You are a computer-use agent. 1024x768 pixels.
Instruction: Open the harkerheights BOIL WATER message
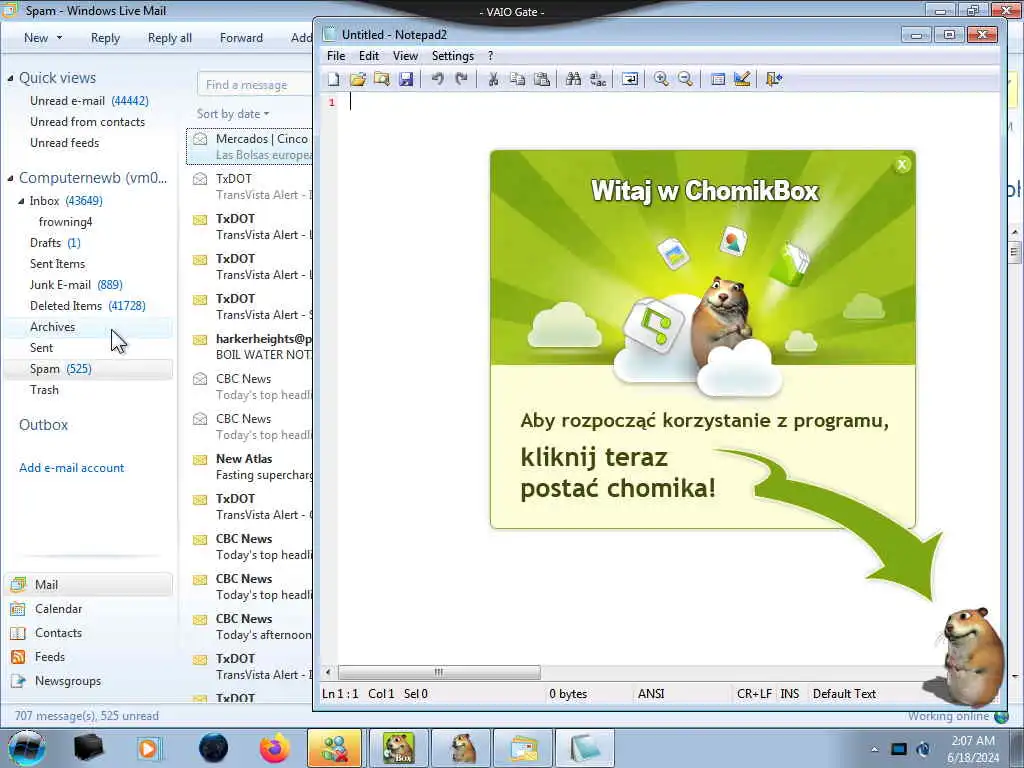pyautogui.click(x=249, y=347)
